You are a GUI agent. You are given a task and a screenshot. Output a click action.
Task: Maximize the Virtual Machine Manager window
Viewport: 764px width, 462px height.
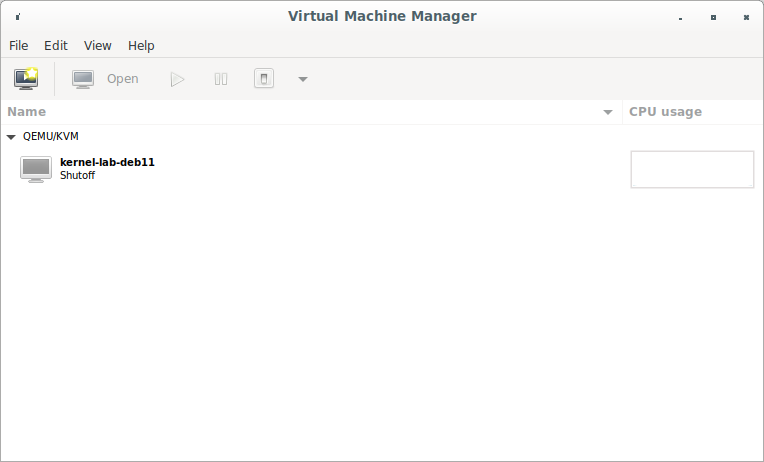pyautogui.click(x=713, y=18)
